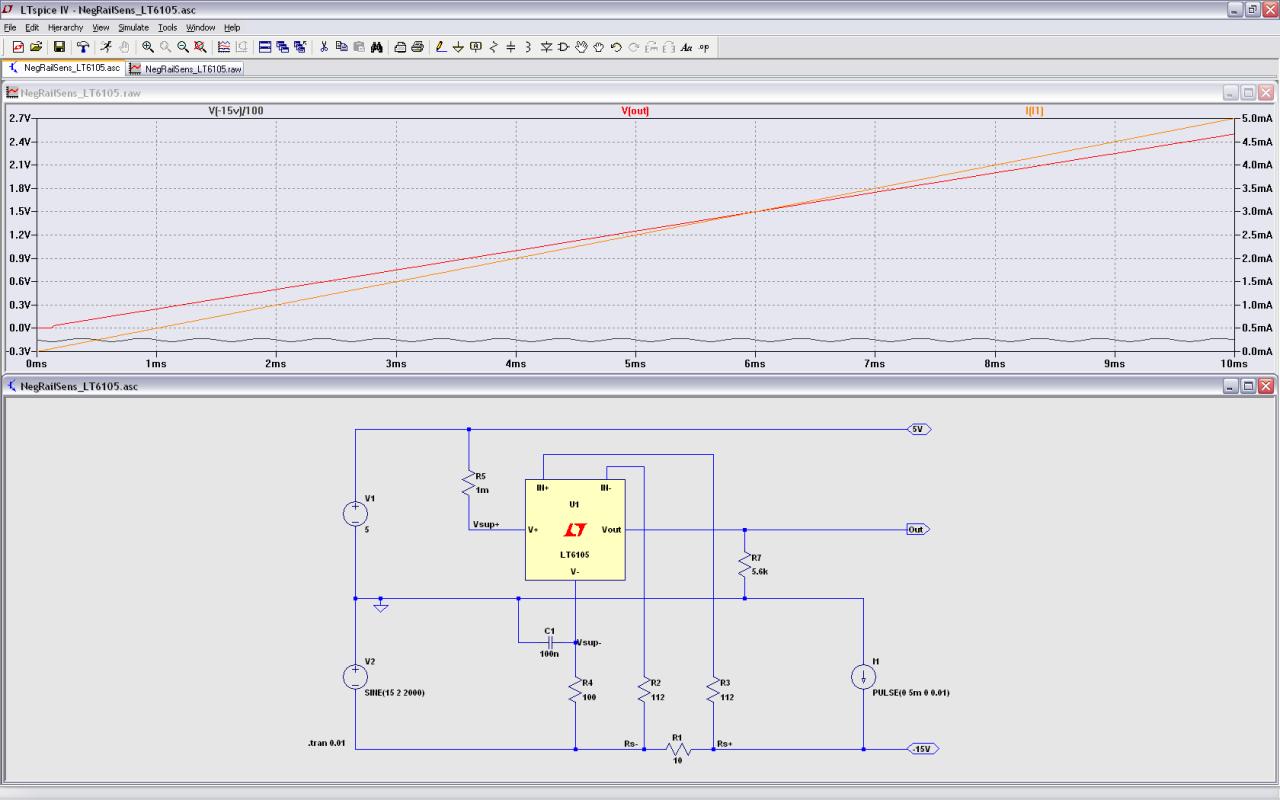Click the 5.0mA right axis label

(1257, 118)
